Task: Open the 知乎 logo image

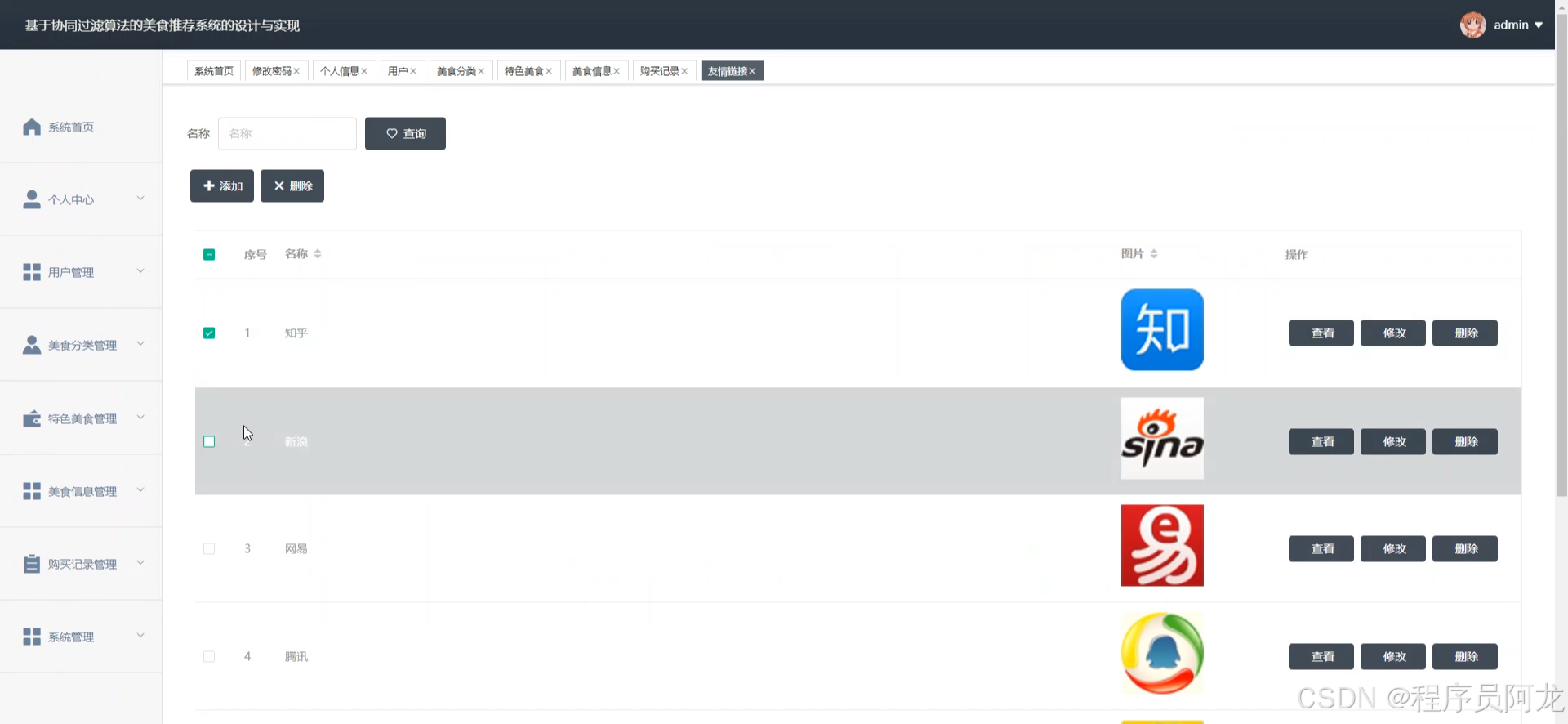Action: [1162, 329]
